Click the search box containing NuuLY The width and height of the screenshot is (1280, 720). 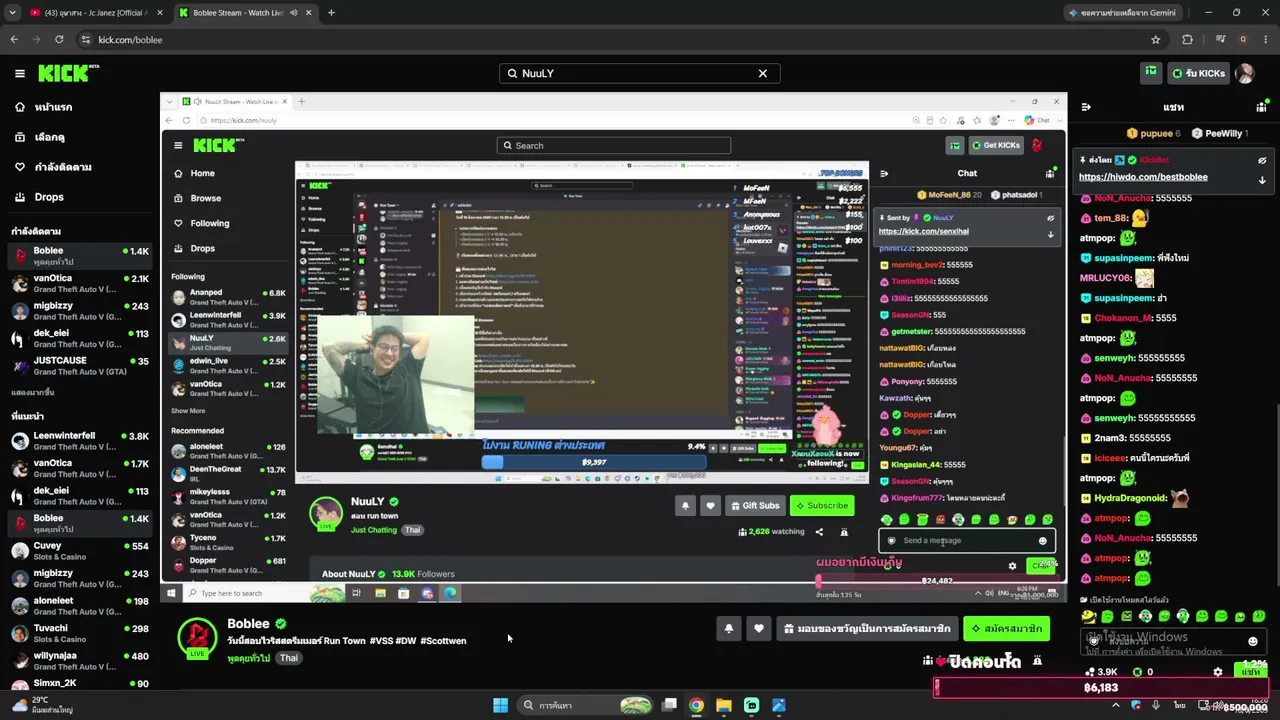point(639,73)
